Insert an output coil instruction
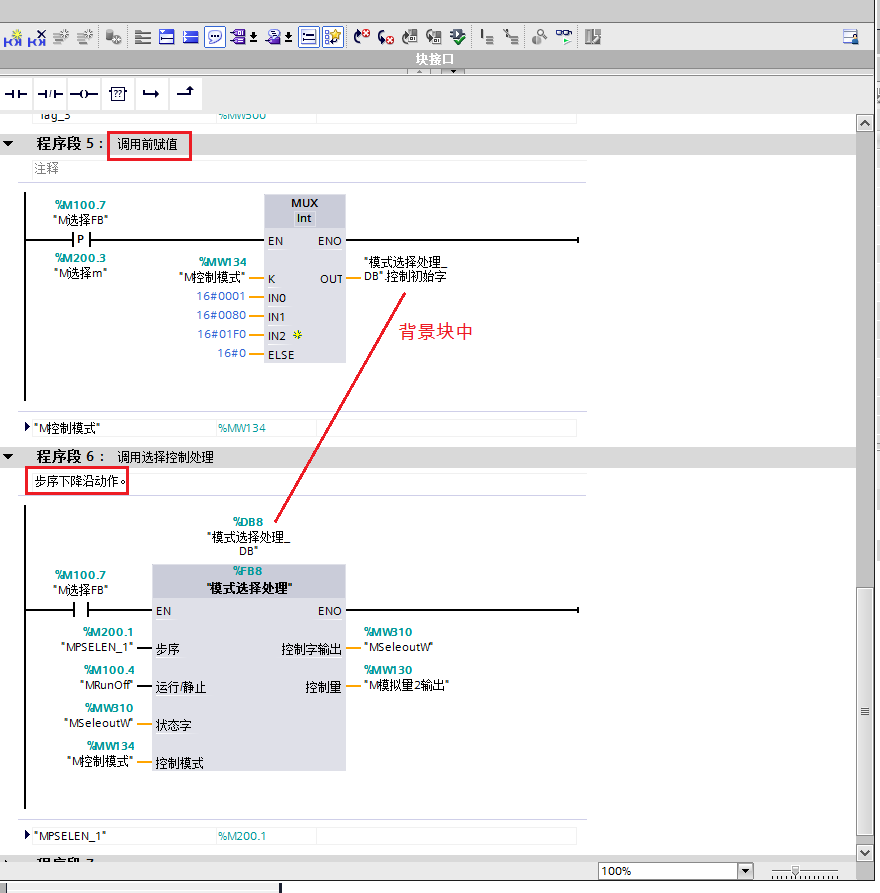 [x=84, y=94]
